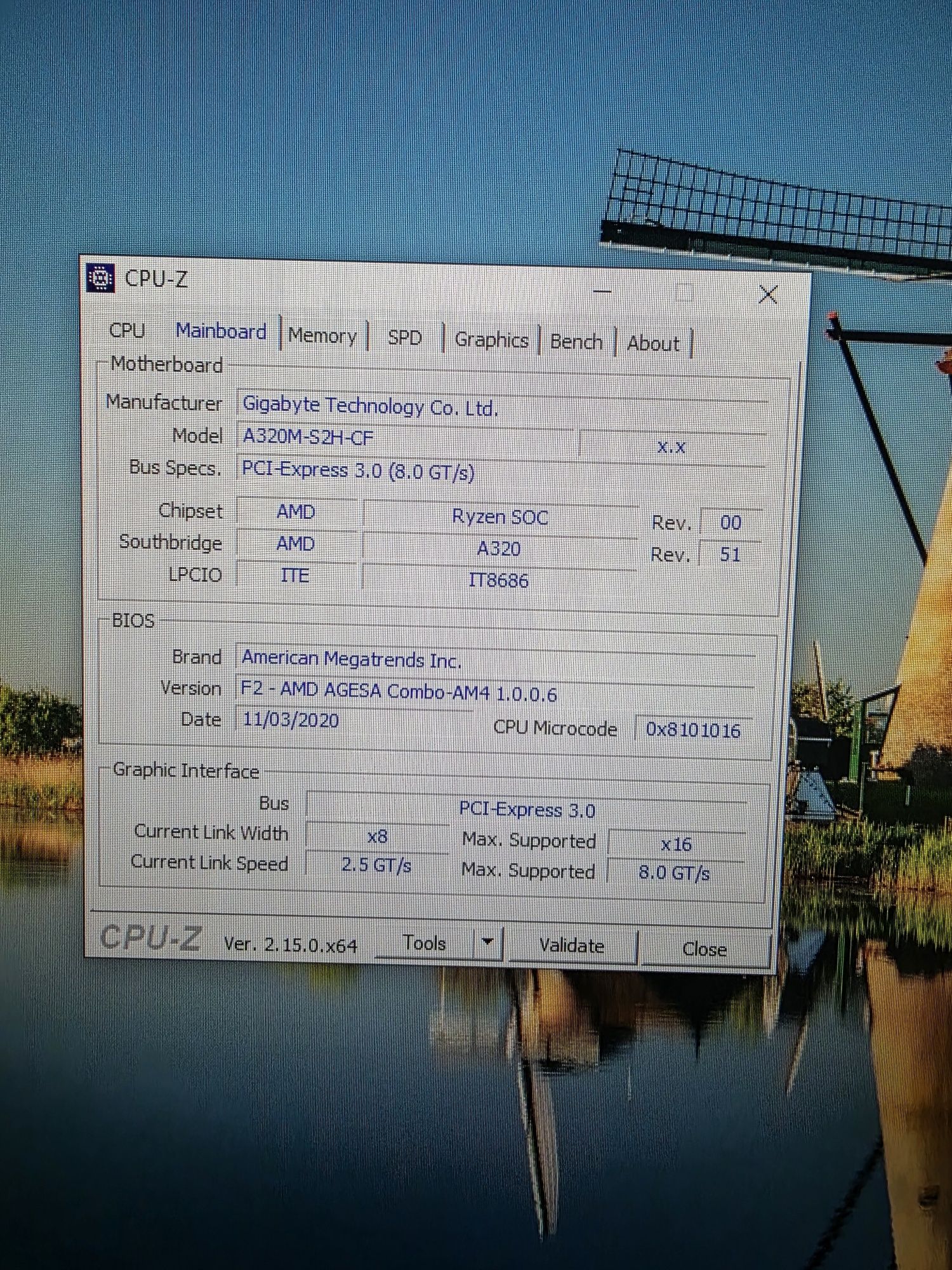Click southbridge Rev. value 51
Screen dimensions: 952x1270
730,554
